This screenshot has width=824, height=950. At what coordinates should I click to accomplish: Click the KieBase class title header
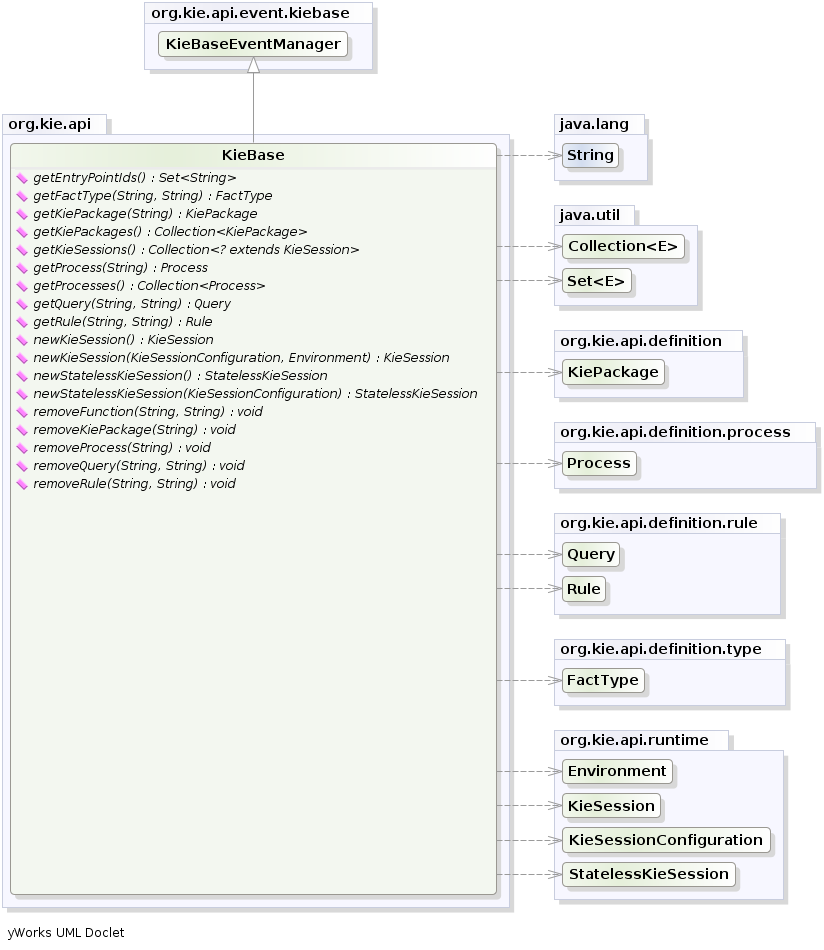tap(253, 155)
